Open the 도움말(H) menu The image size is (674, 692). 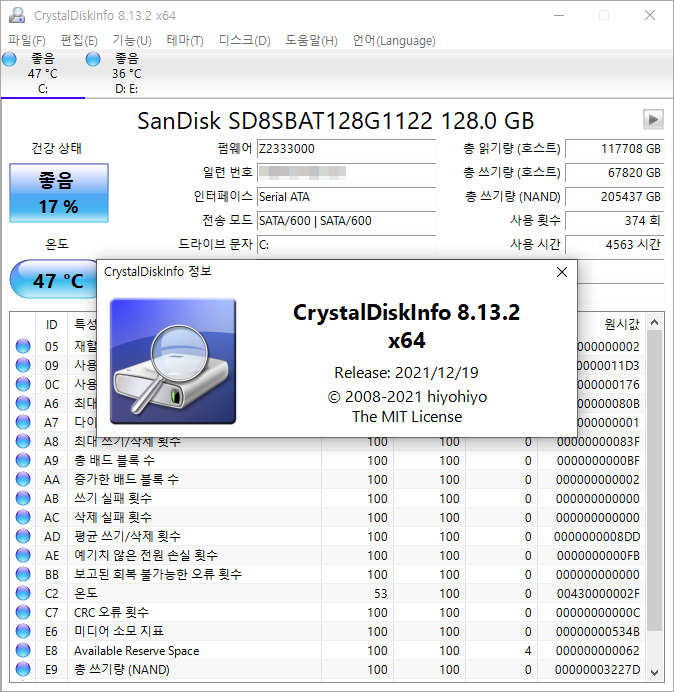pyautogui.click(x=311, y=41)
